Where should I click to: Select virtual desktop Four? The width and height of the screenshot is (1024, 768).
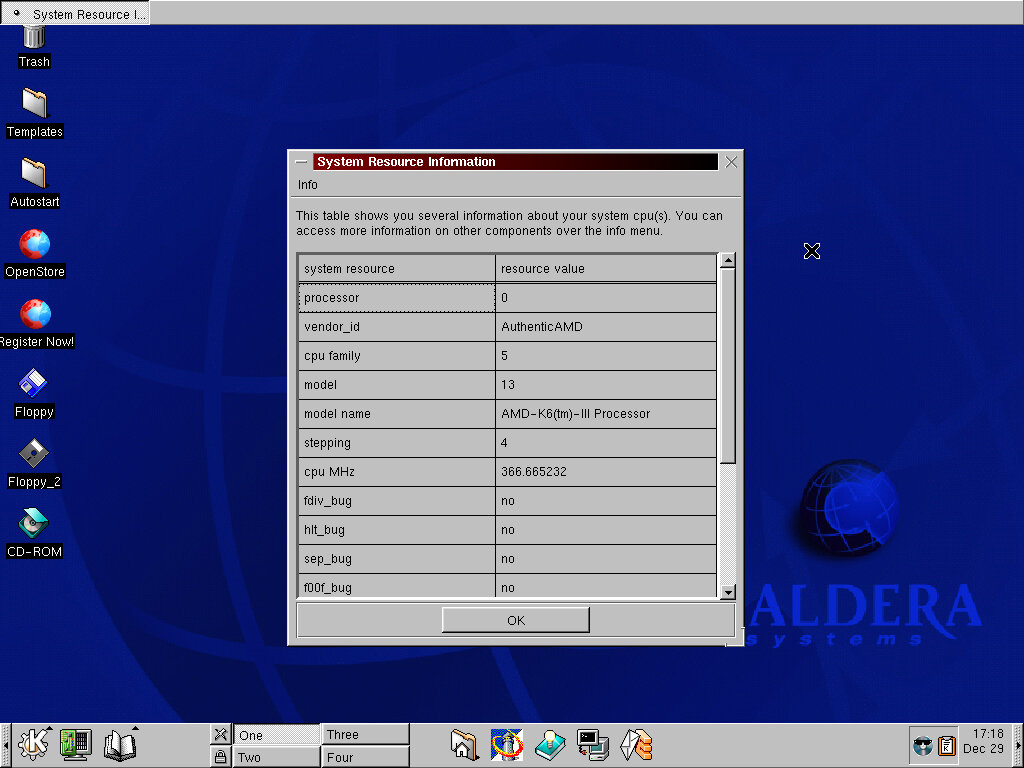coord(365,757)
